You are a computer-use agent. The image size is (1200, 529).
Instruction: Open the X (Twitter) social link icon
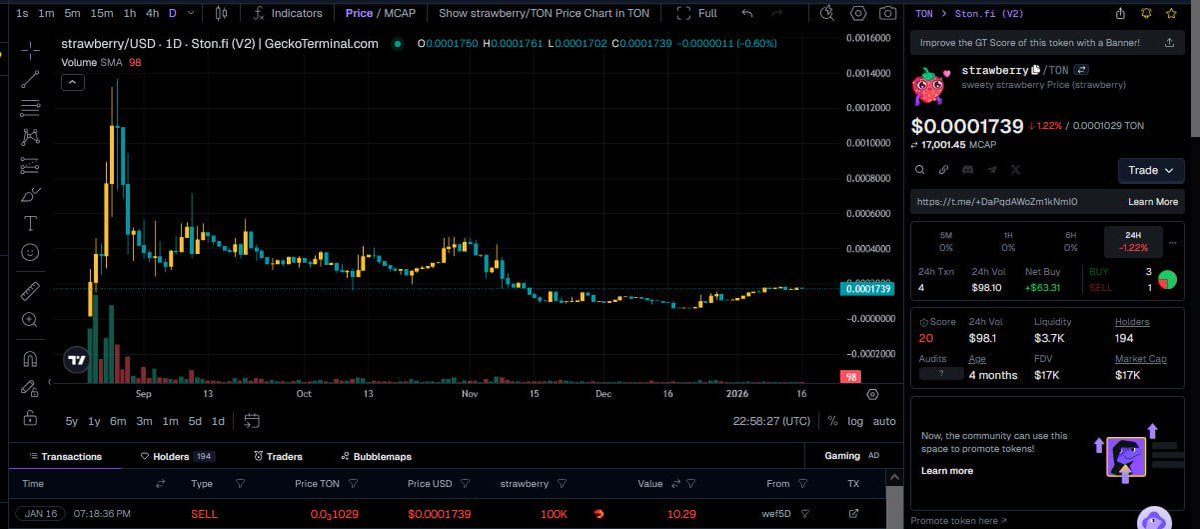pyautogui.click(x=1015, y=170)
